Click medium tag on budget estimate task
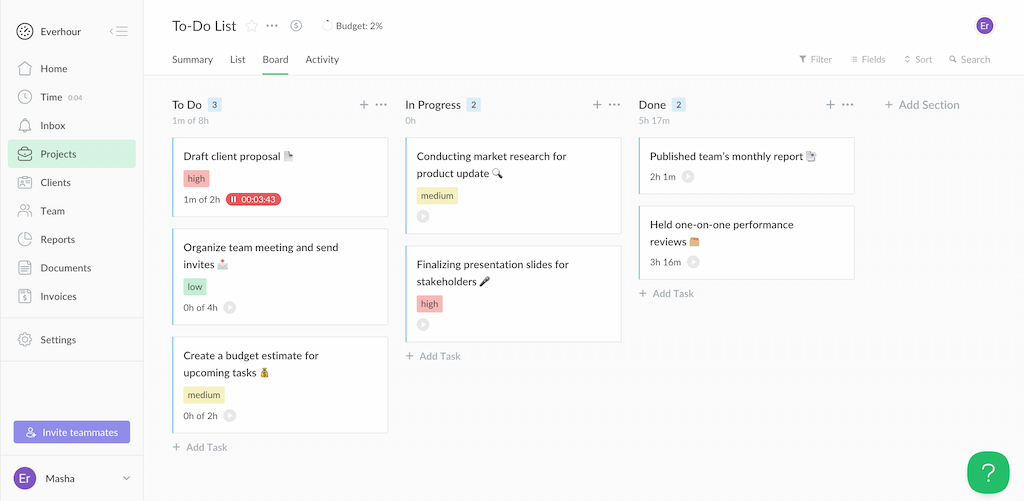 204,395
